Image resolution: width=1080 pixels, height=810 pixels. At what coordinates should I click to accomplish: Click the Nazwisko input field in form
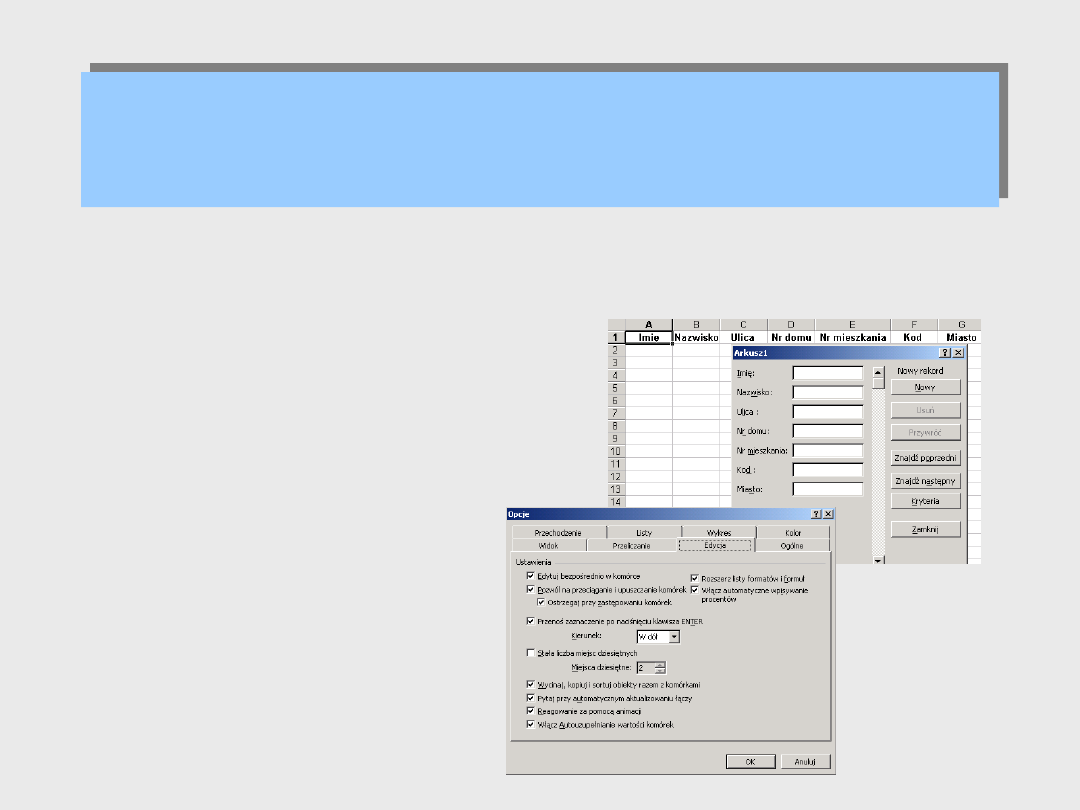[x=827, y=392]
